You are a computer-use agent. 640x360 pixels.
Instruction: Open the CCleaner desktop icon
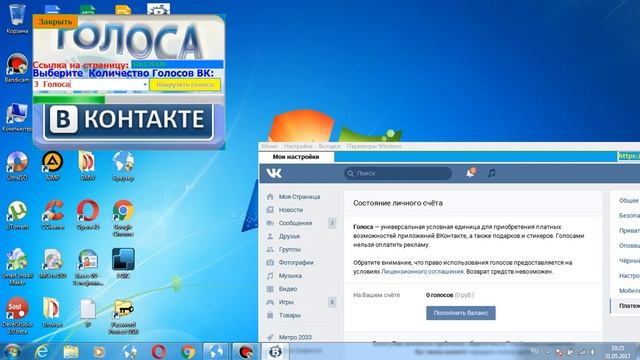(x=53, y=215)
